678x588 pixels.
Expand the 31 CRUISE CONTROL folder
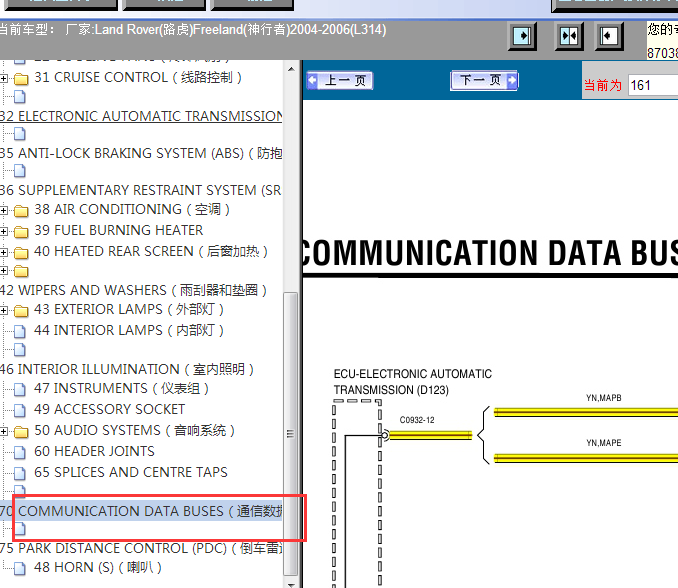(x=3, y=78)
